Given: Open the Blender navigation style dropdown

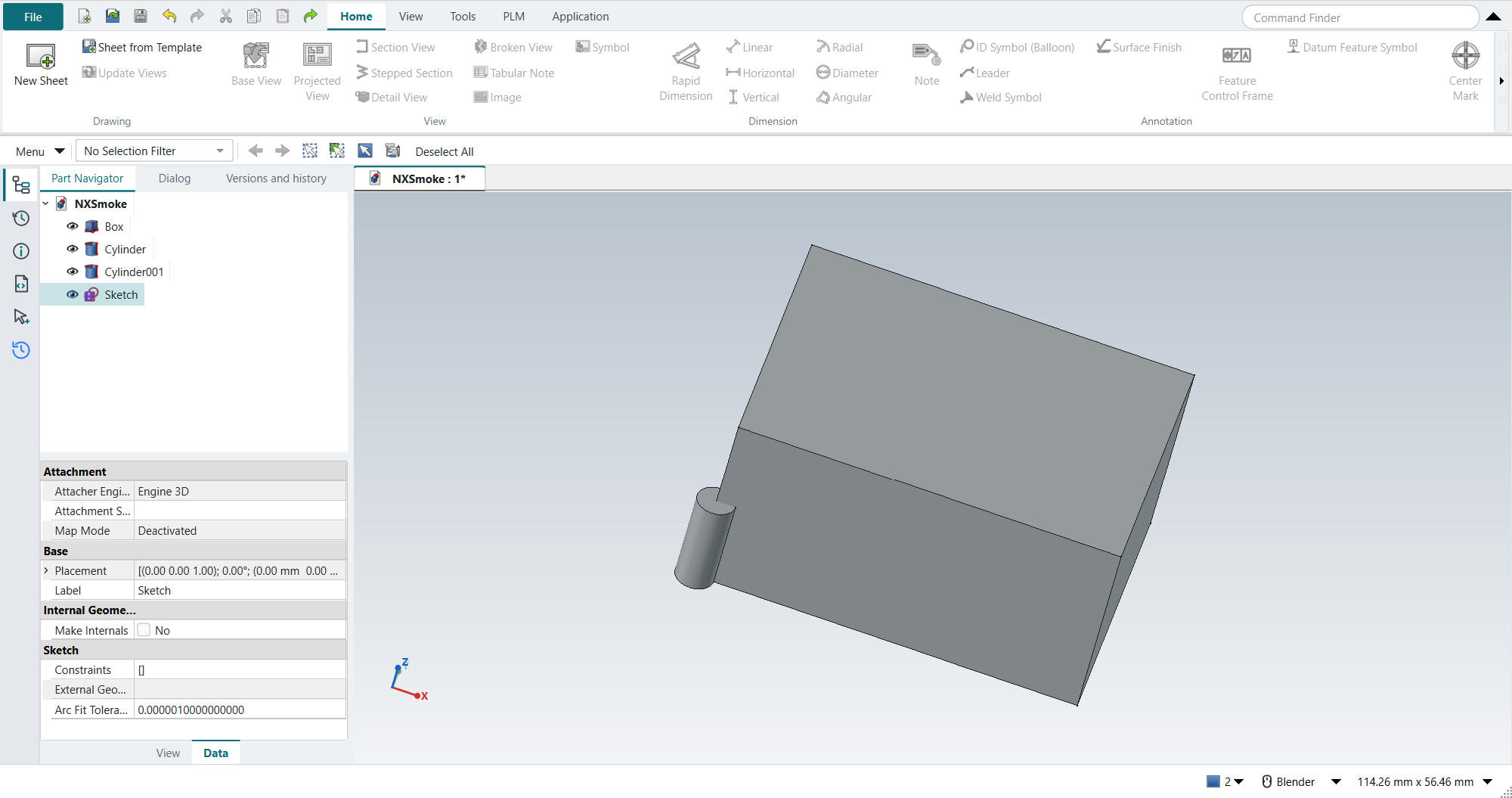Looking at the screenshot, I should click(x=1336, y=781).
